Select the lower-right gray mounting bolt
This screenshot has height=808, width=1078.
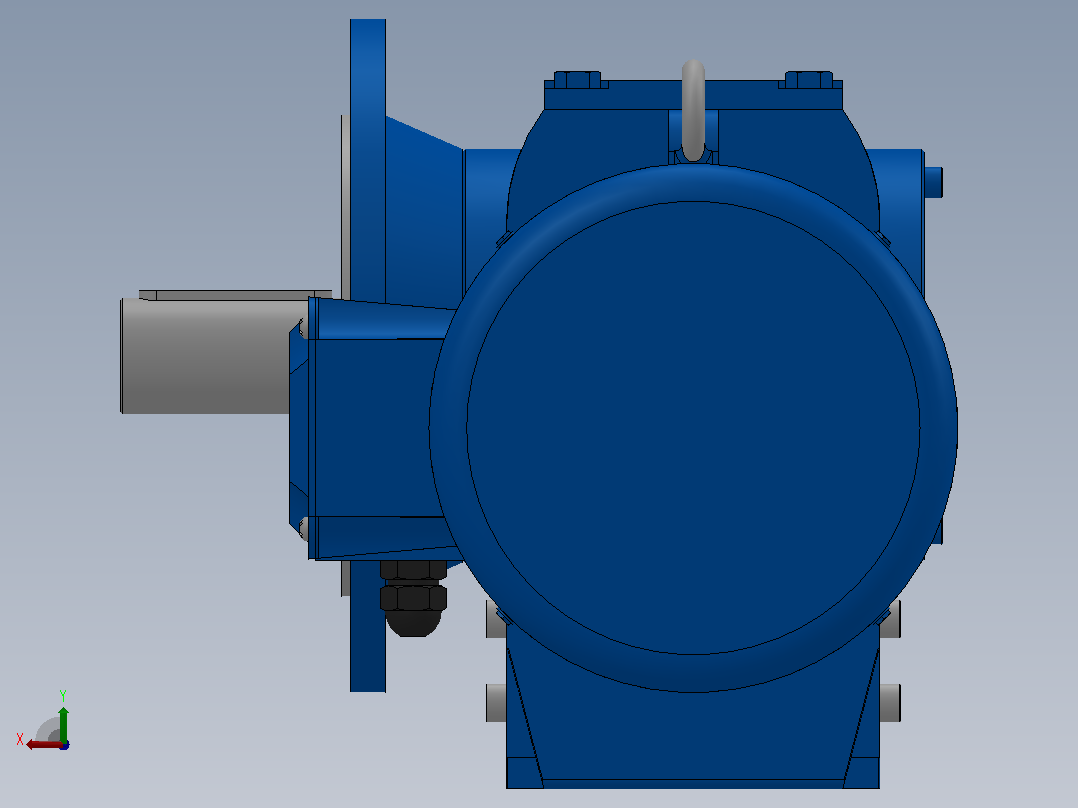[x=890, y=703]
